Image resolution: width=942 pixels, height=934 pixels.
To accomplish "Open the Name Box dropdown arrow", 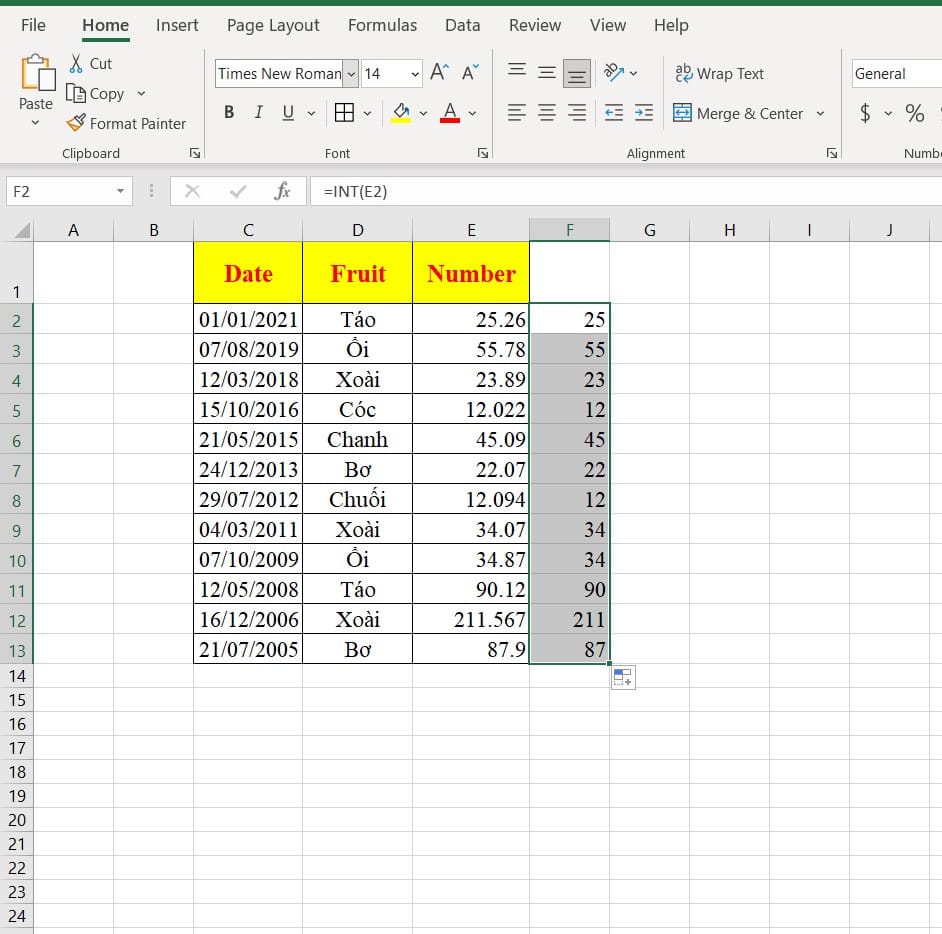I will (120, 192).
